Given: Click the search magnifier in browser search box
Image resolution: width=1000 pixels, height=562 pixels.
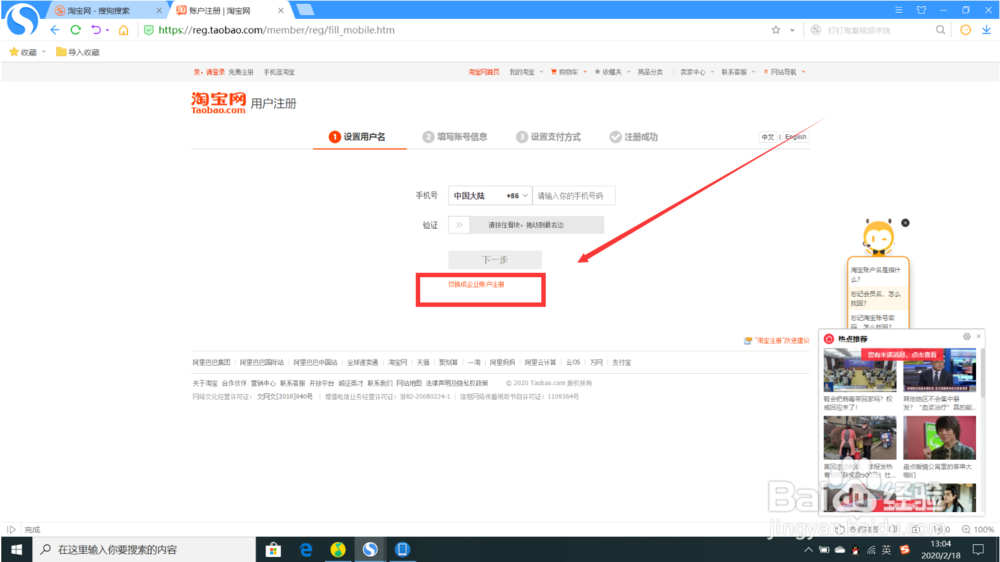Looking at the screenshot, I should tap(940, 30).
